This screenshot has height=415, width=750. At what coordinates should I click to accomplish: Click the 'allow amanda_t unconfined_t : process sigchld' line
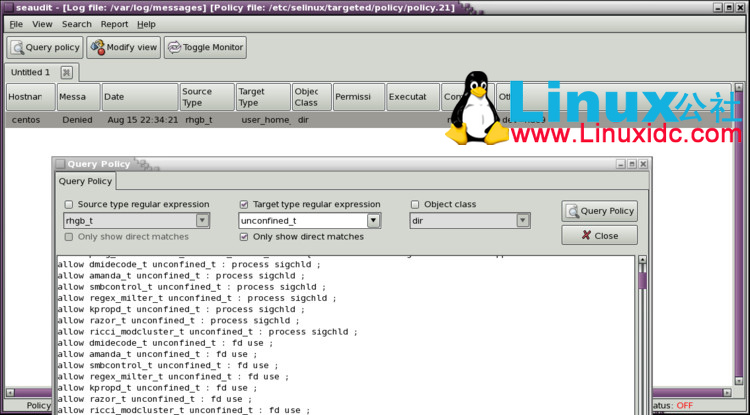[x=181, y=276]
